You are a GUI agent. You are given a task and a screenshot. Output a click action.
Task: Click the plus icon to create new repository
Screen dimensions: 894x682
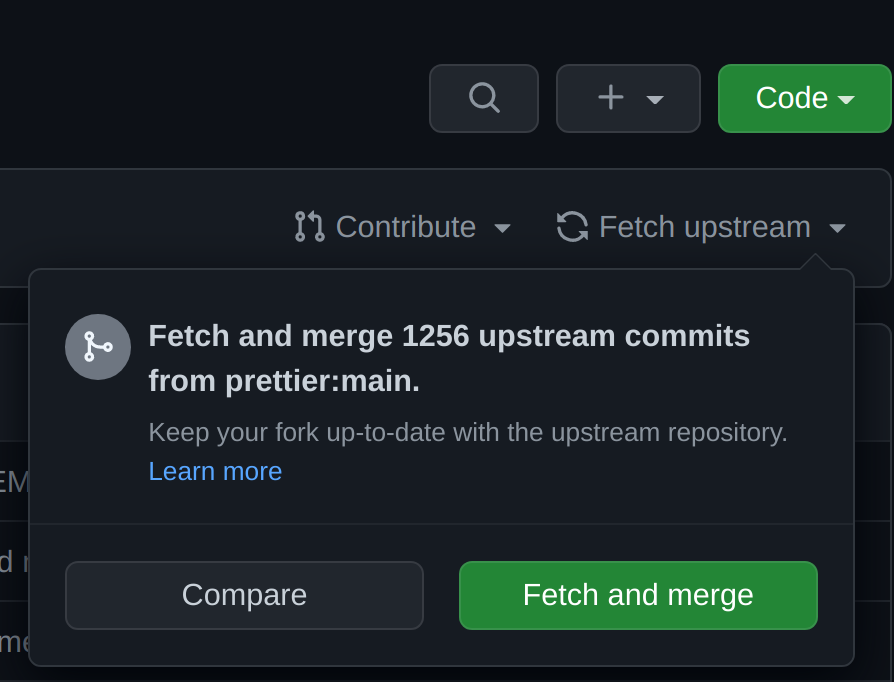[609, 97]
